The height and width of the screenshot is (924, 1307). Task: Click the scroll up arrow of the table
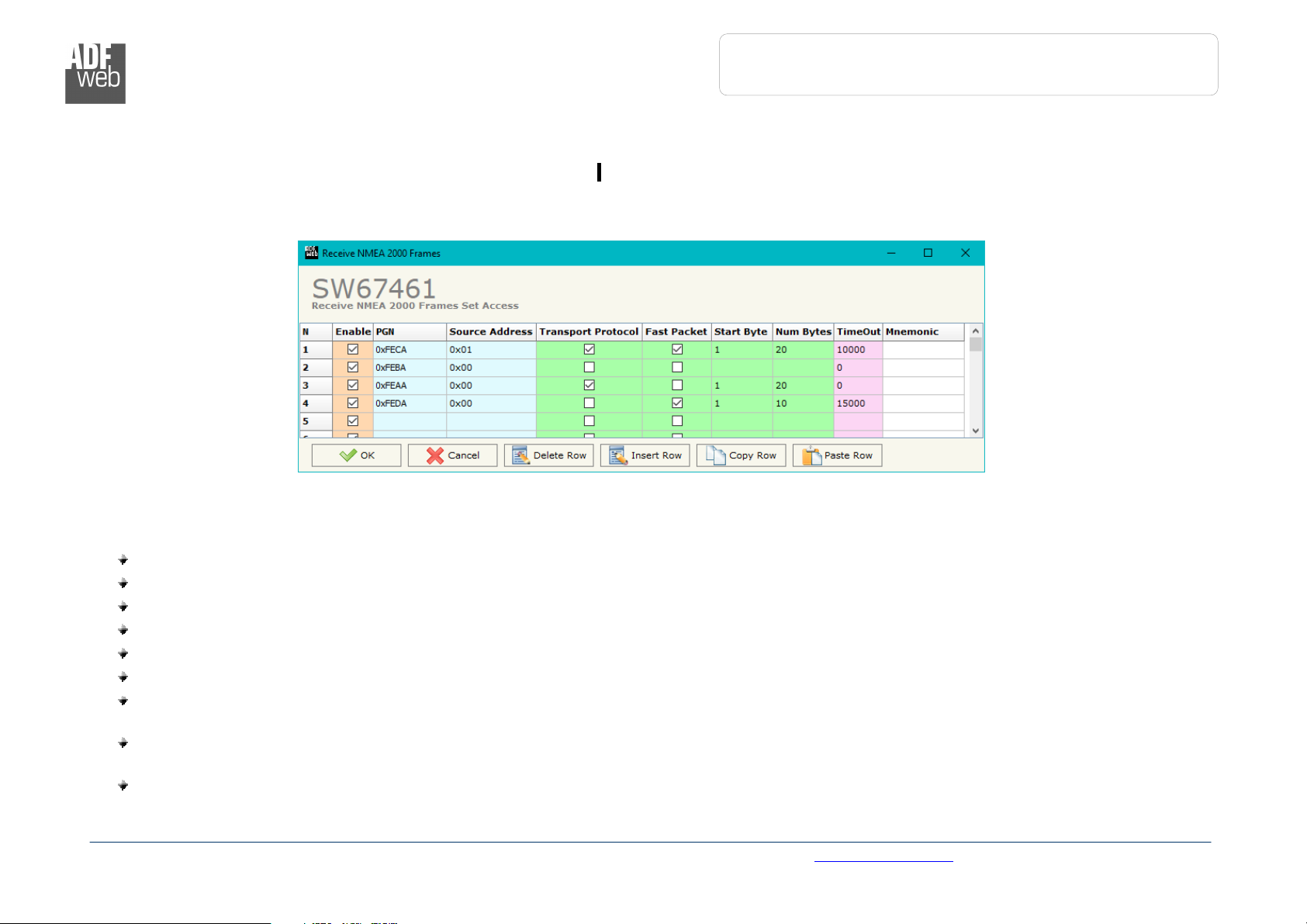point(976,331)
